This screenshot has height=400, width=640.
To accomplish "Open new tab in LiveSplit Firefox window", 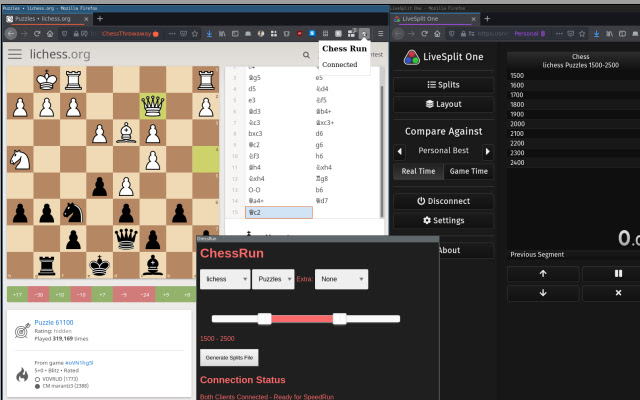I will pyautogui.click(x=487, y=19).
